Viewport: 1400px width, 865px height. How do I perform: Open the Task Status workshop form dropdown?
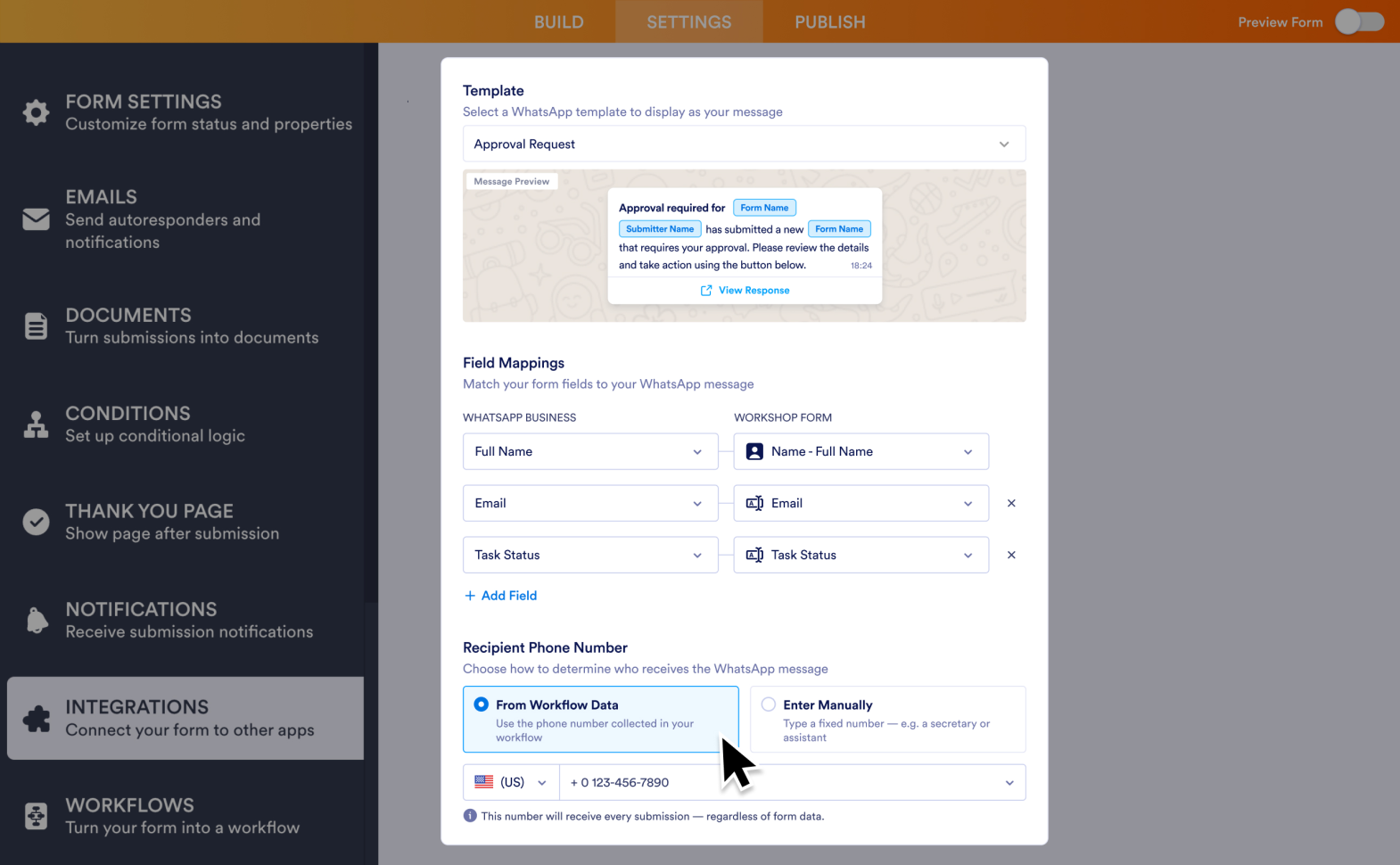click(861, 555)
